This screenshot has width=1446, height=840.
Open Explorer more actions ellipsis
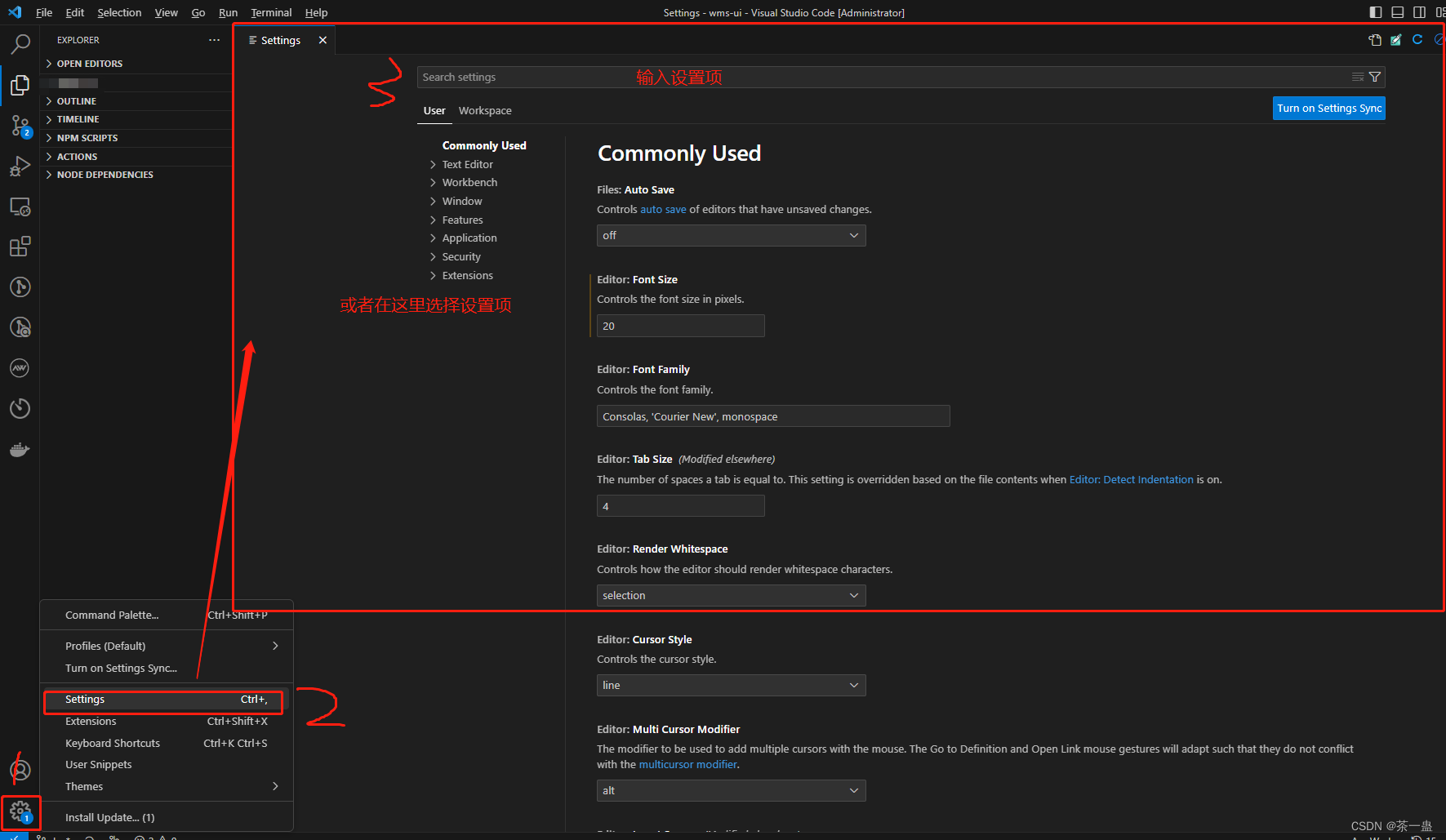coord(214,40)
